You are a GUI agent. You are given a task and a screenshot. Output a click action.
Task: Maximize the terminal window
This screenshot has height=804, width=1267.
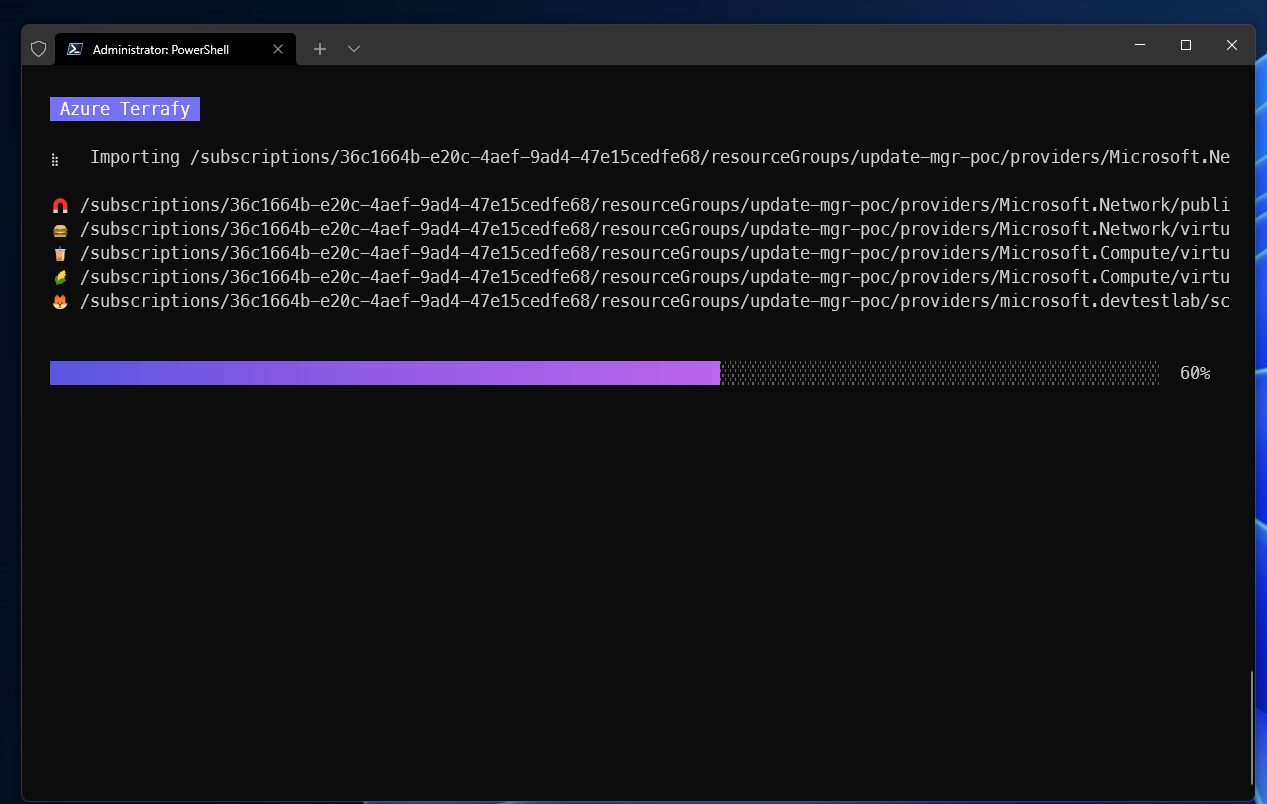click(x=1186, y=45)
